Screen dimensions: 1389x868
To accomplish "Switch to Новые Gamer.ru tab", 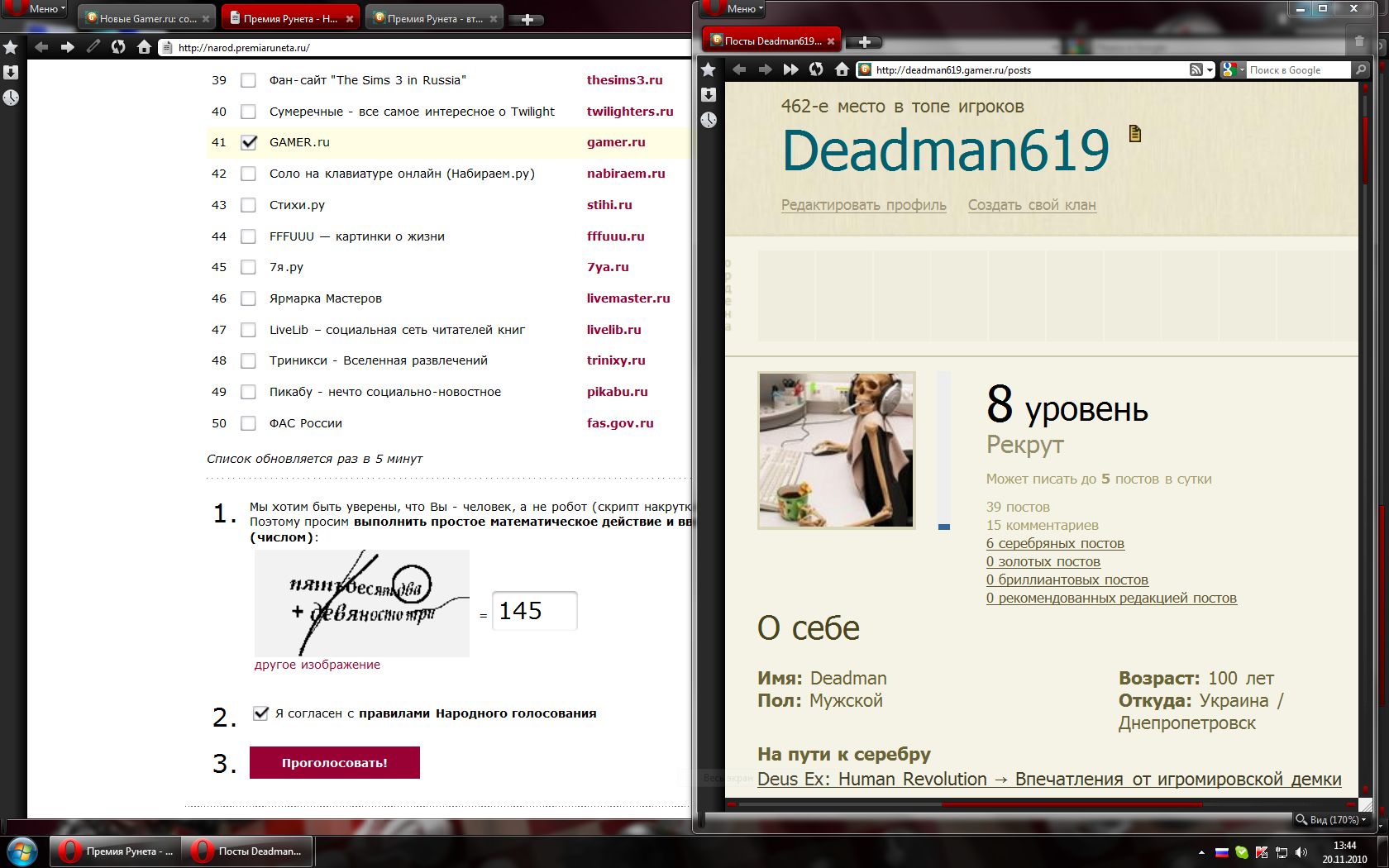I will point(147,18).
